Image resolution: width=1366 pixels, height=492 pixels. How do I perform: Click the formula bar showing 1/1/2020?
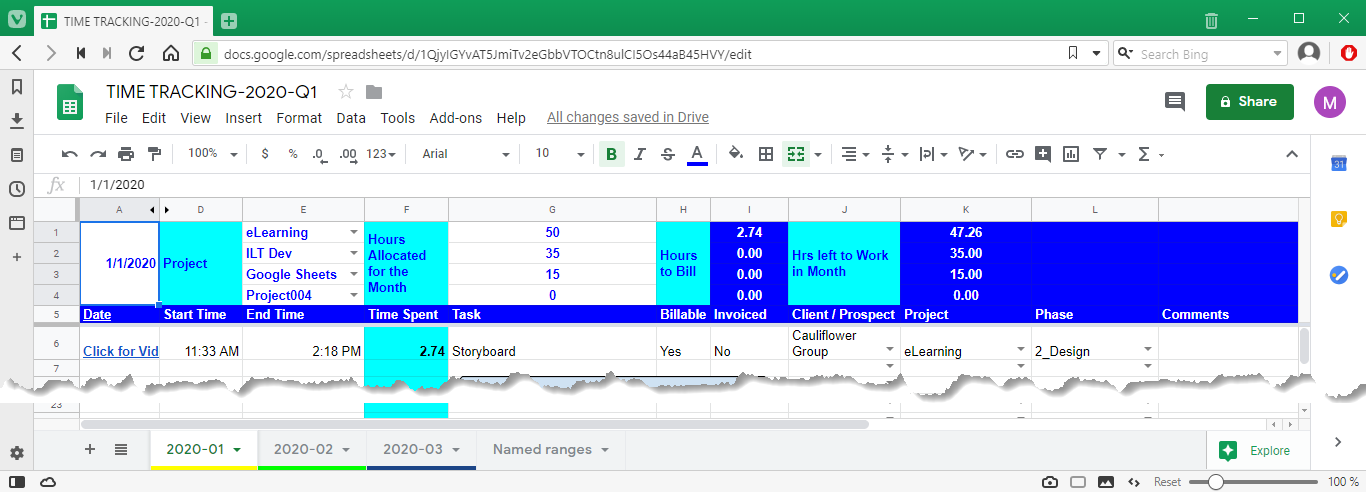click(x=600, y=185)
